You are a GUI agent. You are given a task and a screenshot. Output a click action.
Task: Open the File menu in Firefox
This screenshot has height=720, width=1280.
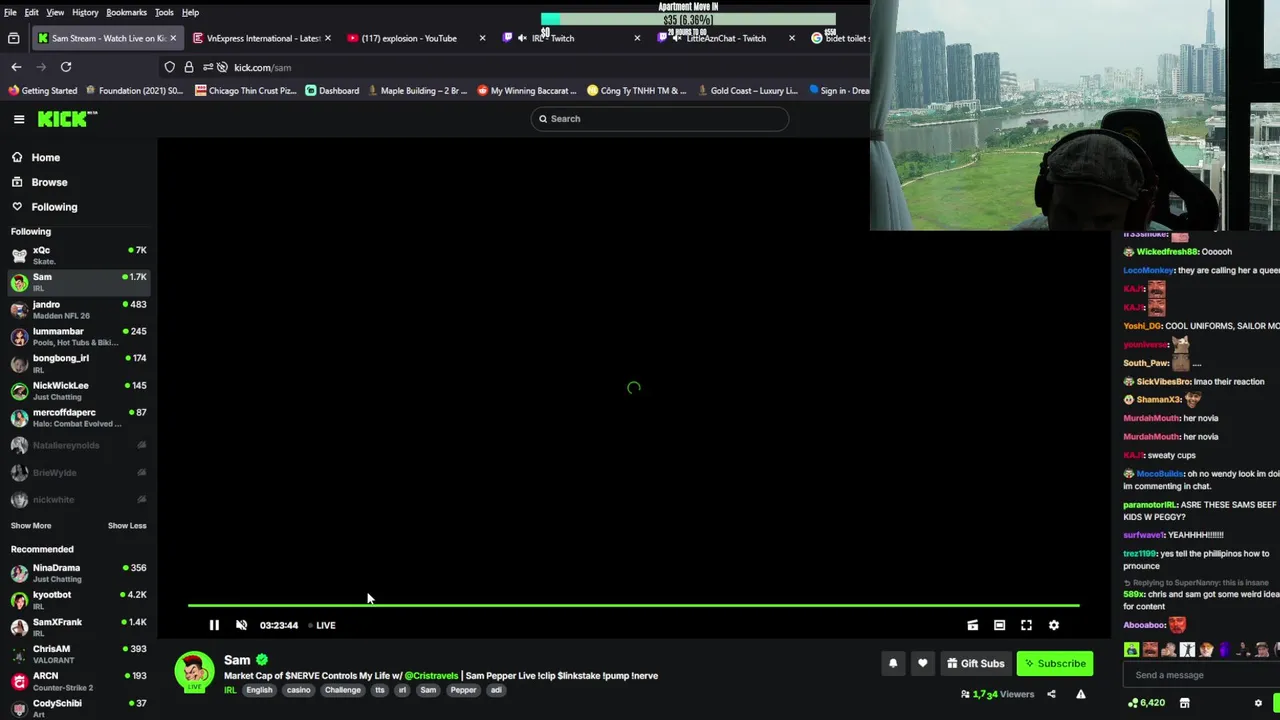point(10,12)
